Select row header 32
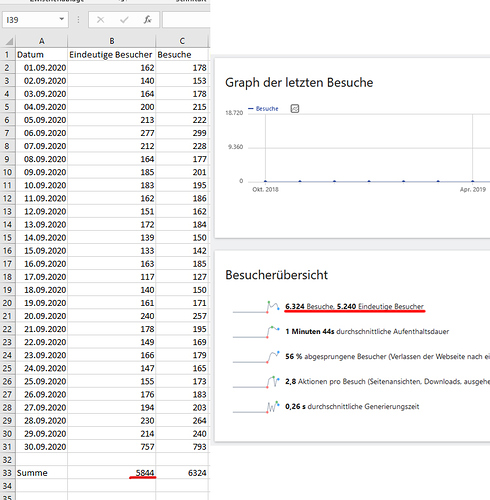The image size is (490, 500). 7,460
